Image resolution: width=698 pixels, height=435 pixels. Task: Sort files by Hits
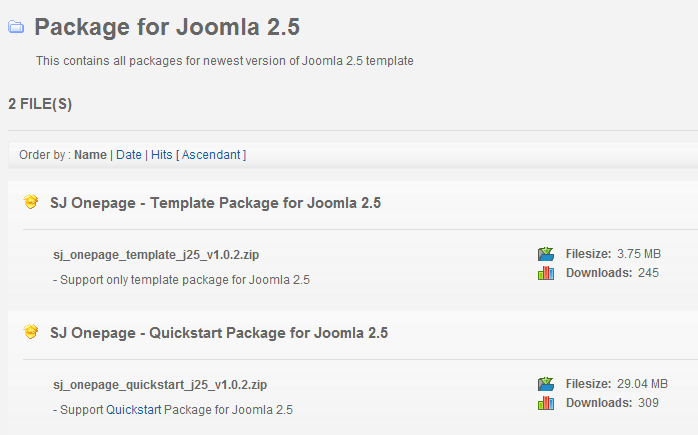(162, 154)
